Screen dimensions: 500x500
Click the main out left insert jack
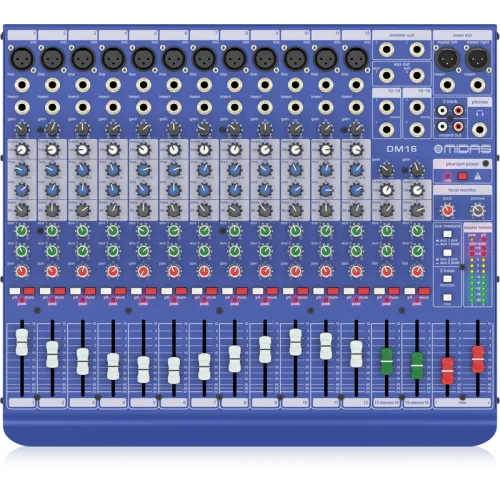[447, 85]
